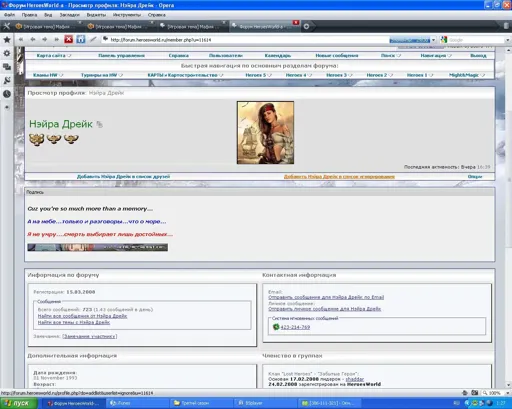Open the Правка menu
The height and width of the screenshot is (409, 512).
coord(29,15)
